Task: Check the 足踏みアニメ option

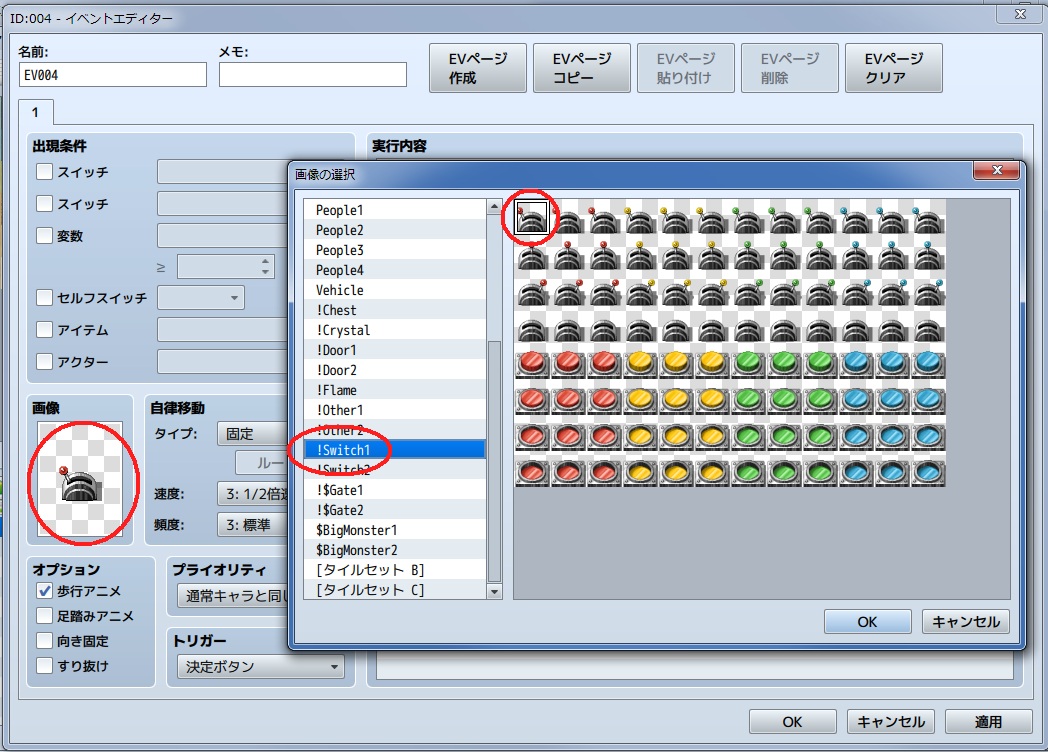Action: tap(44, 616)
